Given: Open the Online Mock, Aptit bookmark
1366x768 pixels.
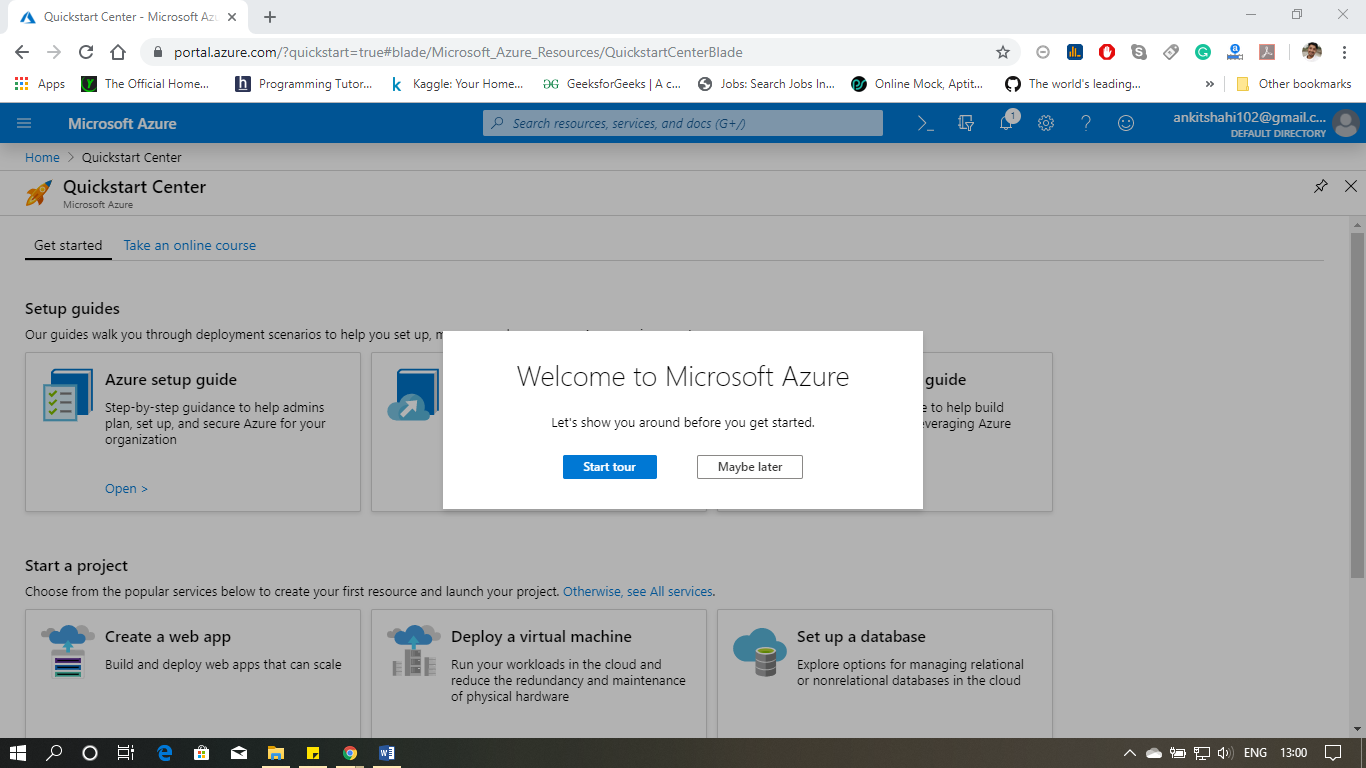Looking at the screenshot, I should 918,84.
